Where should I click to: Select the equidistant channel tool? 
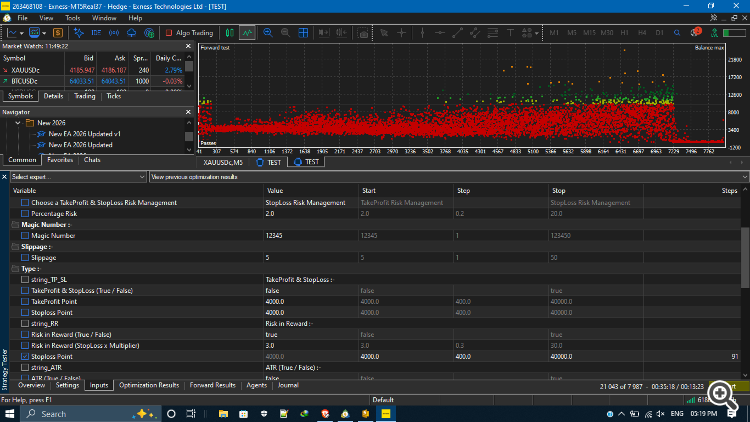475,33
